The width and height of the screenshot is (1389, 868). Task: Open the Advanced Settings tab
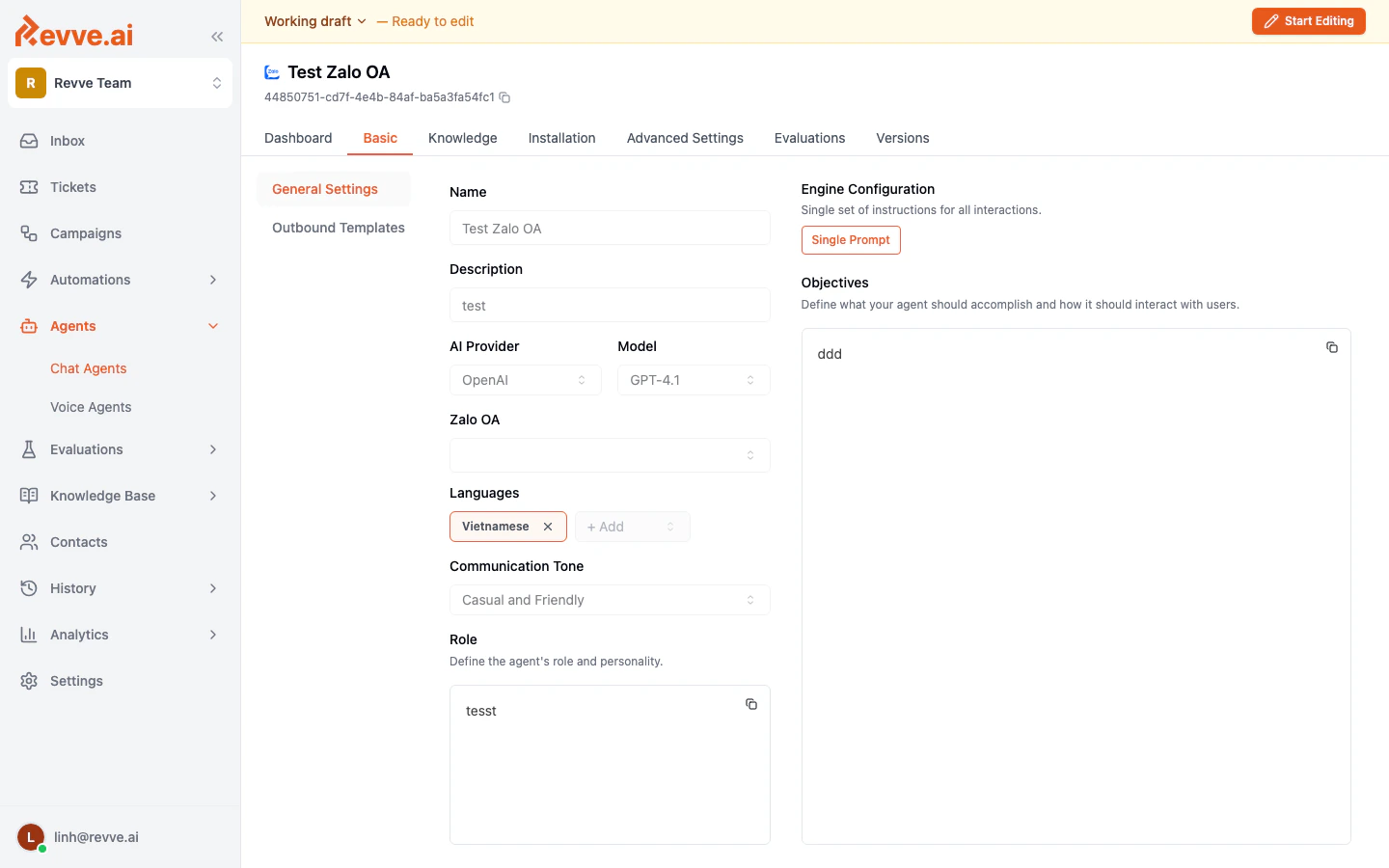click(x=685, y=138)
